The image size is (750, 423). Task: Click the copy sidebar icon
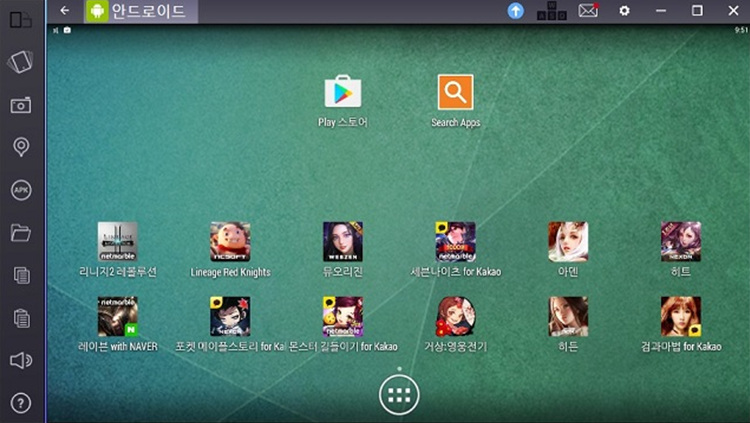tap(21, 275)
